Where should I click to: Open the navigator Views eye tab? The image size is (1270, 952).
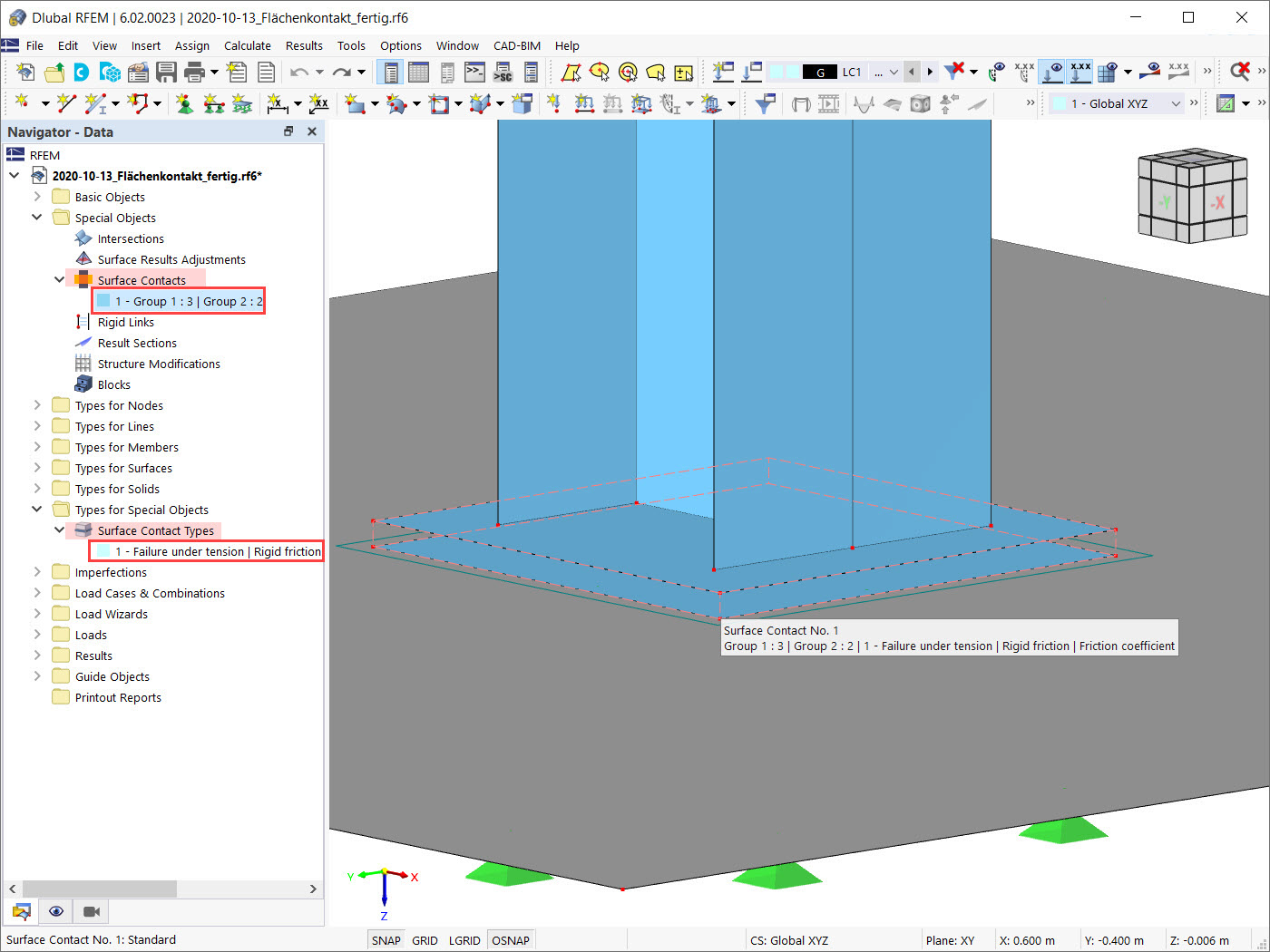click(56, 911)
